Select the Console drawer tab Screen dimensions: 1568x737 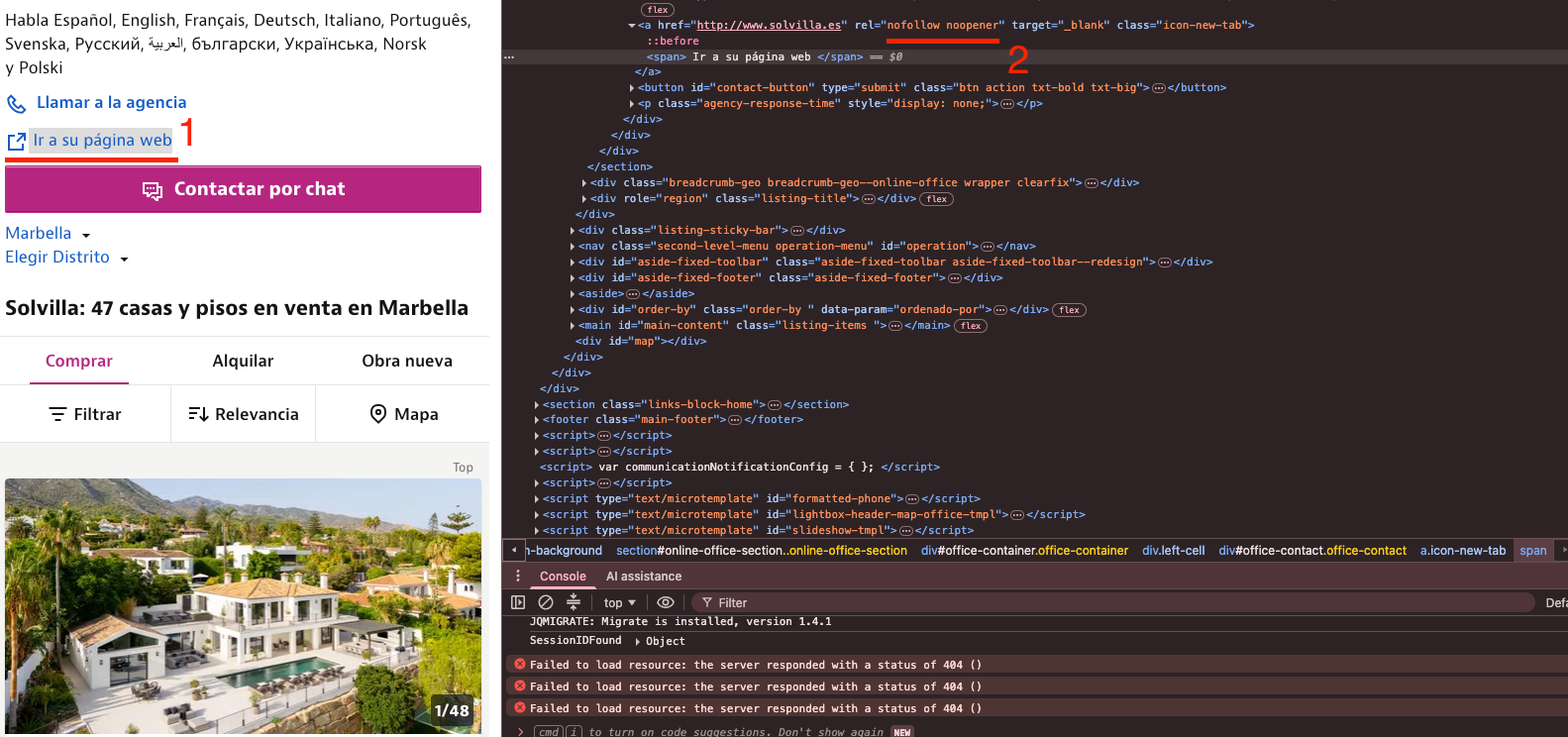tap(563, 577)
